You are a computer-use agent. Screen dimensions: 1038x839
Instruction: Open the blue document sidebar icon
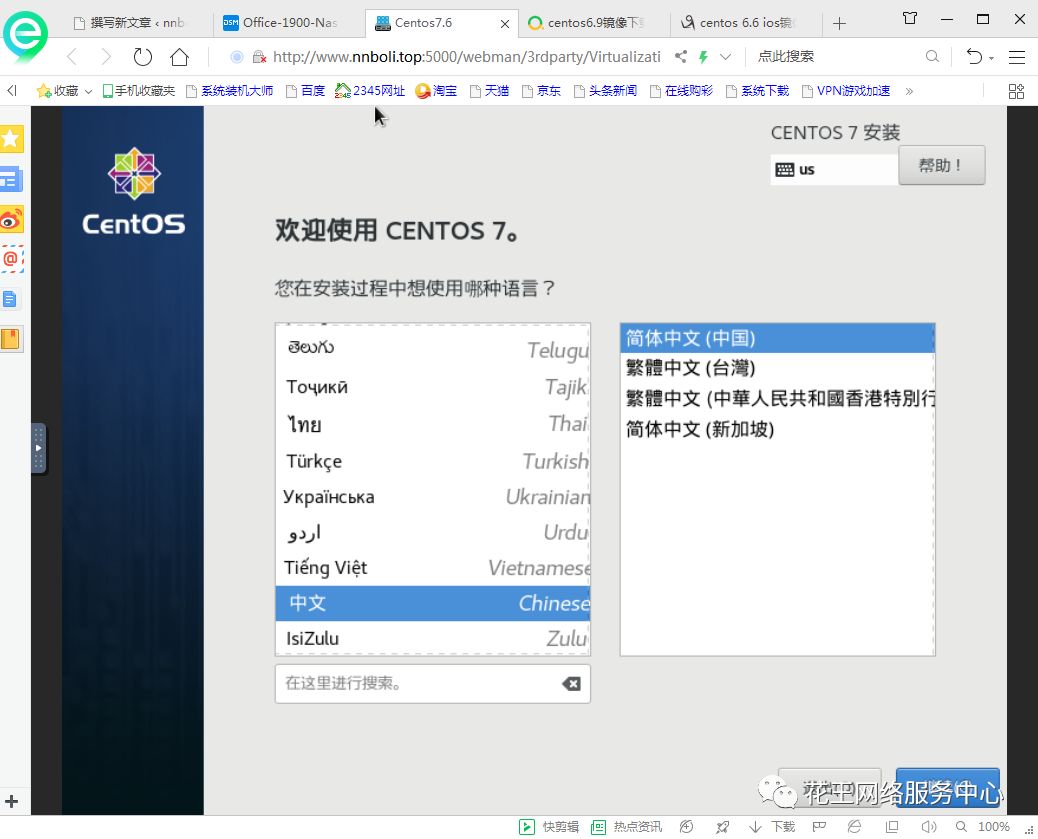tap(11, 299)
